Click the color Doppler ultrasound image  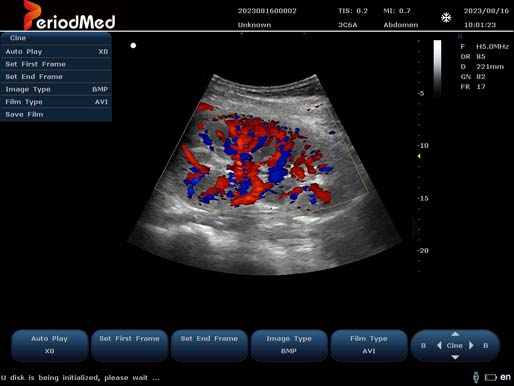pyautogui.click(x=265, y=175)
